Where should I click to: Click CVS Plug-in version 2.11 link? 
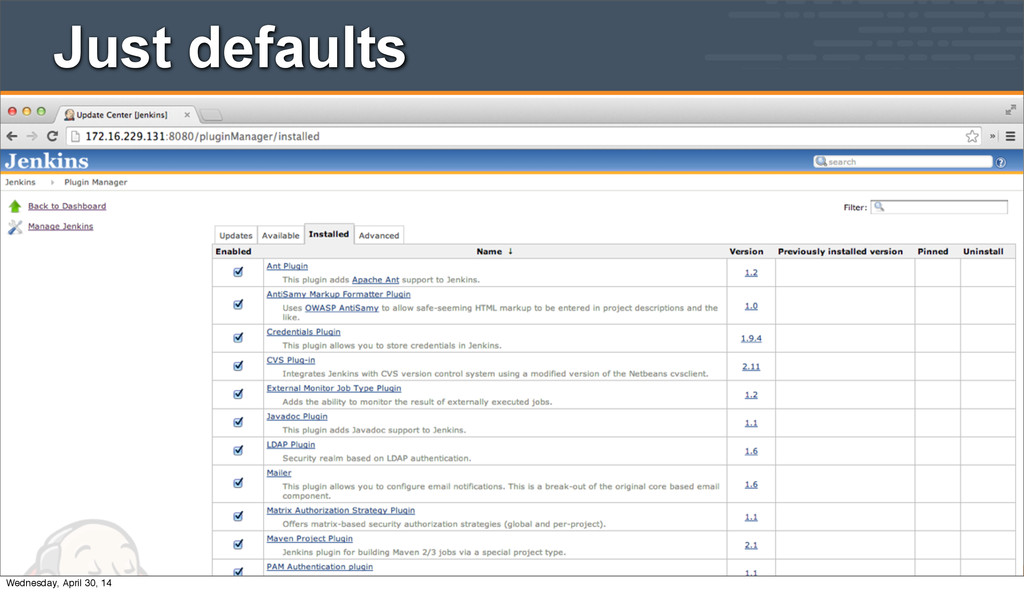[x=751, y=367]
